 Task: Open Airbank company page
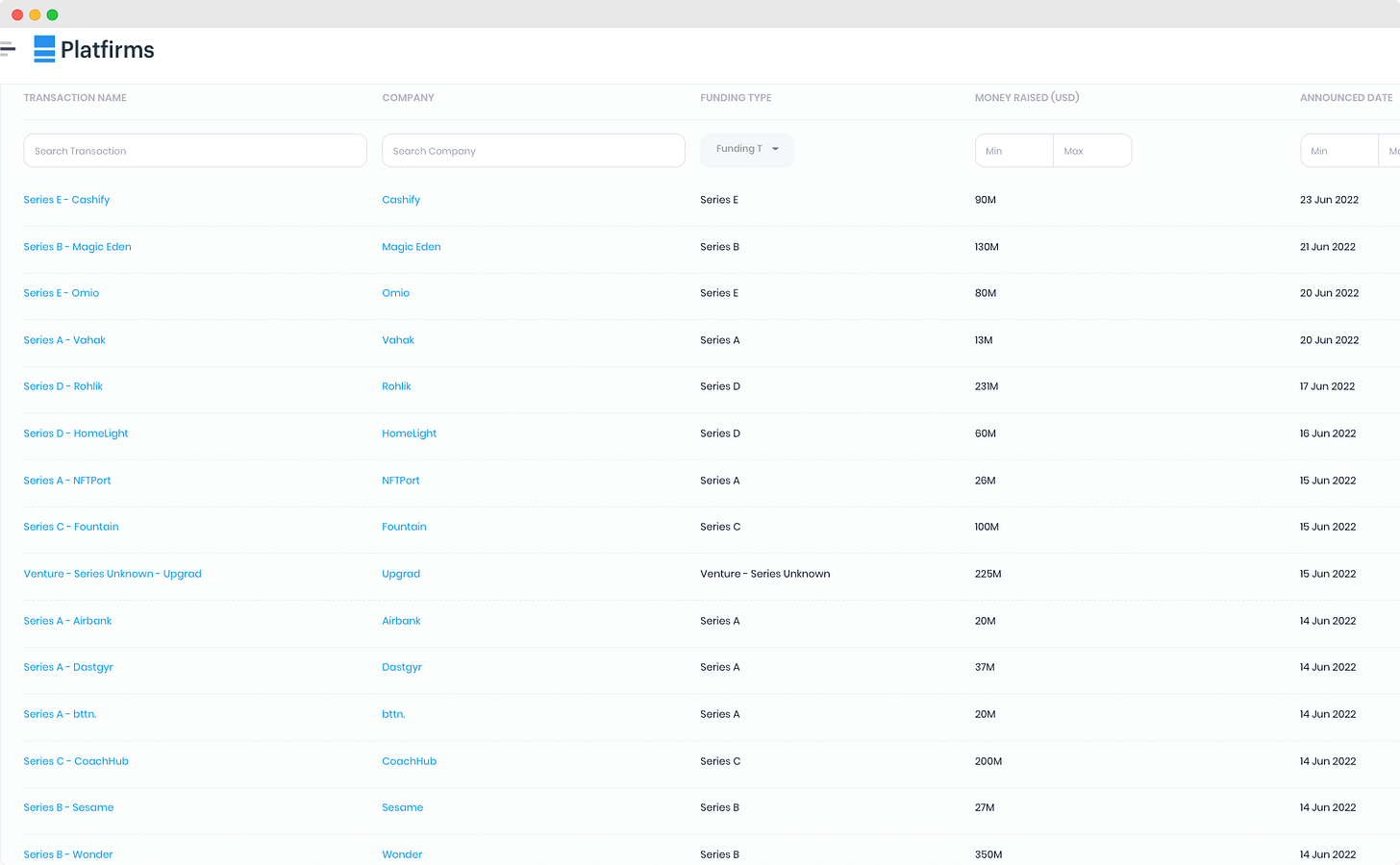tap(401, 621)
